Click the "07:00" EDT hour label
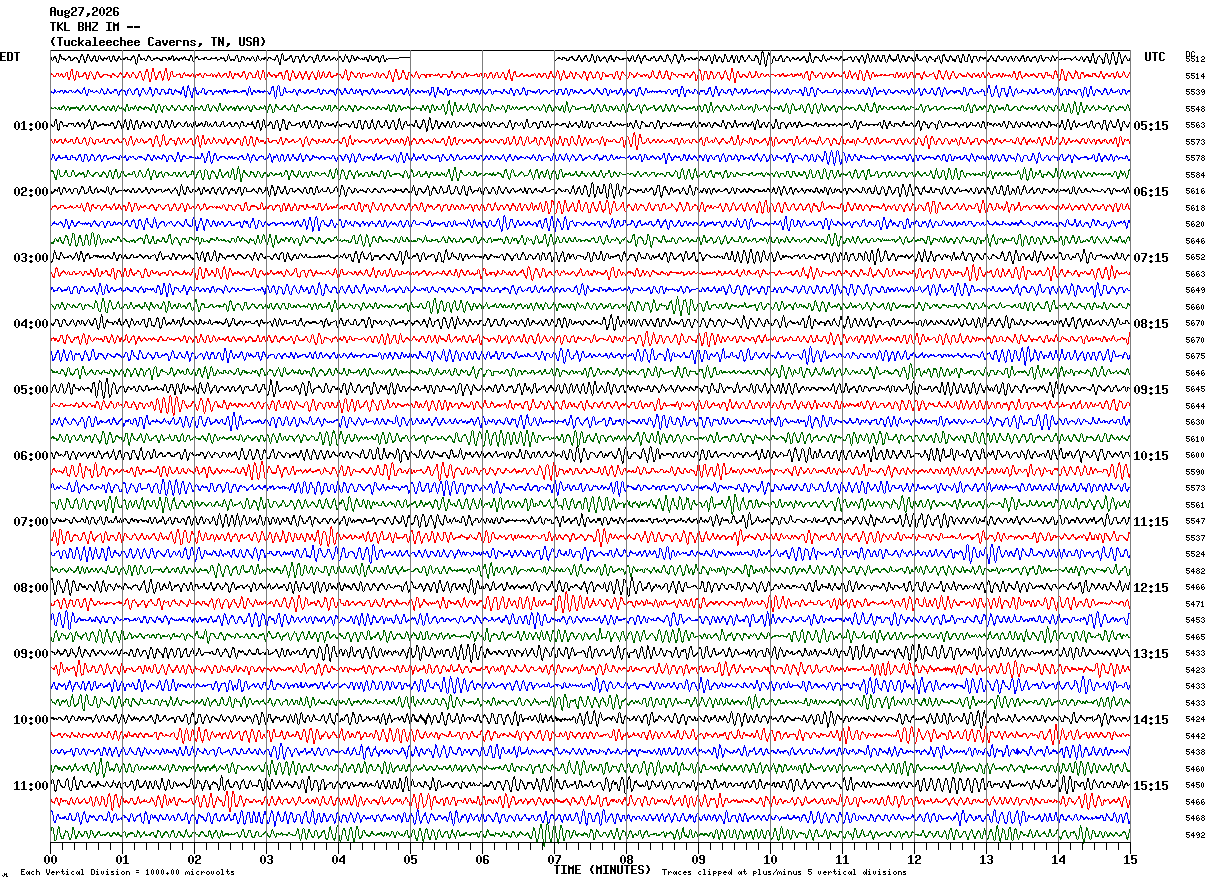The height and width of the screenshot is (886, 1210). [x=31, y=522]
